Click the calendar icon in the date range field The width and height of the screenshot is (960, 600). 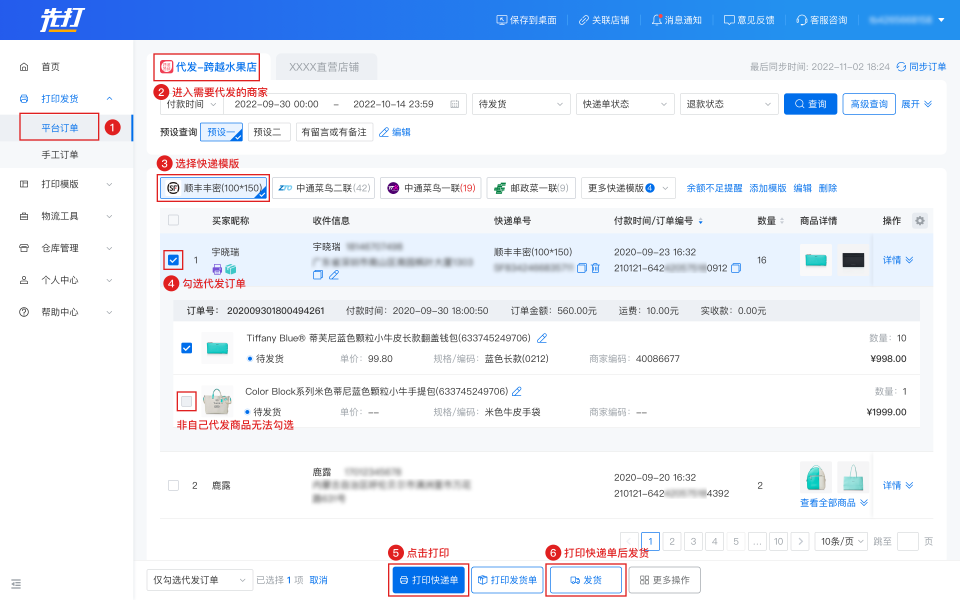[455, 104]
